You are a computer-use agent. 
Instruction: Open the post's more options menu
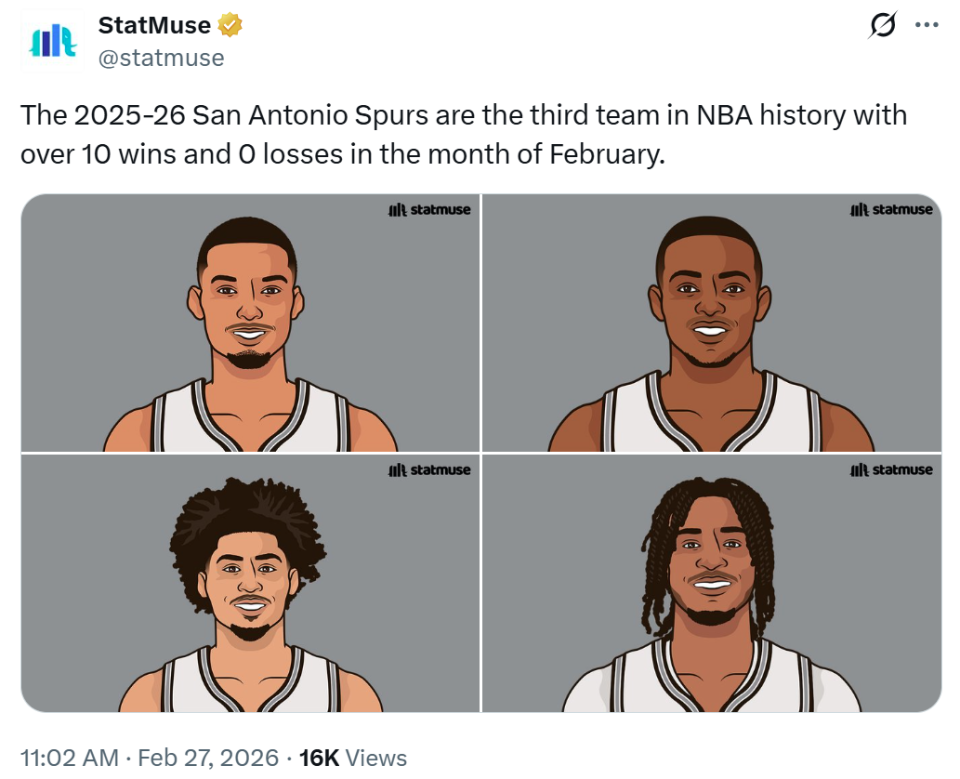tap(927, 26)
